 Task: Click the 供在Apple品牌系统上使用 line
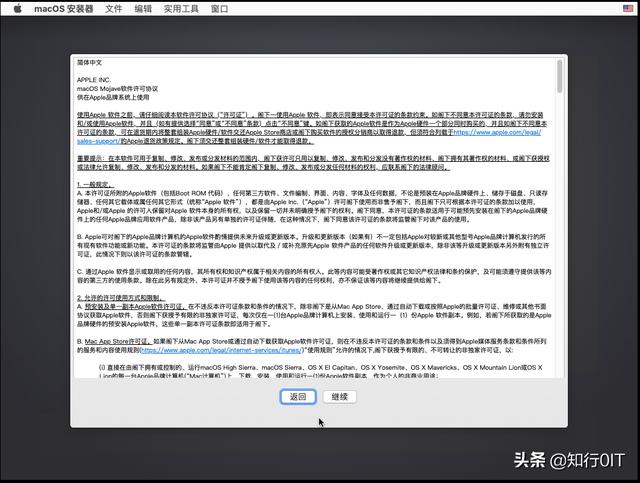[113, 97]
